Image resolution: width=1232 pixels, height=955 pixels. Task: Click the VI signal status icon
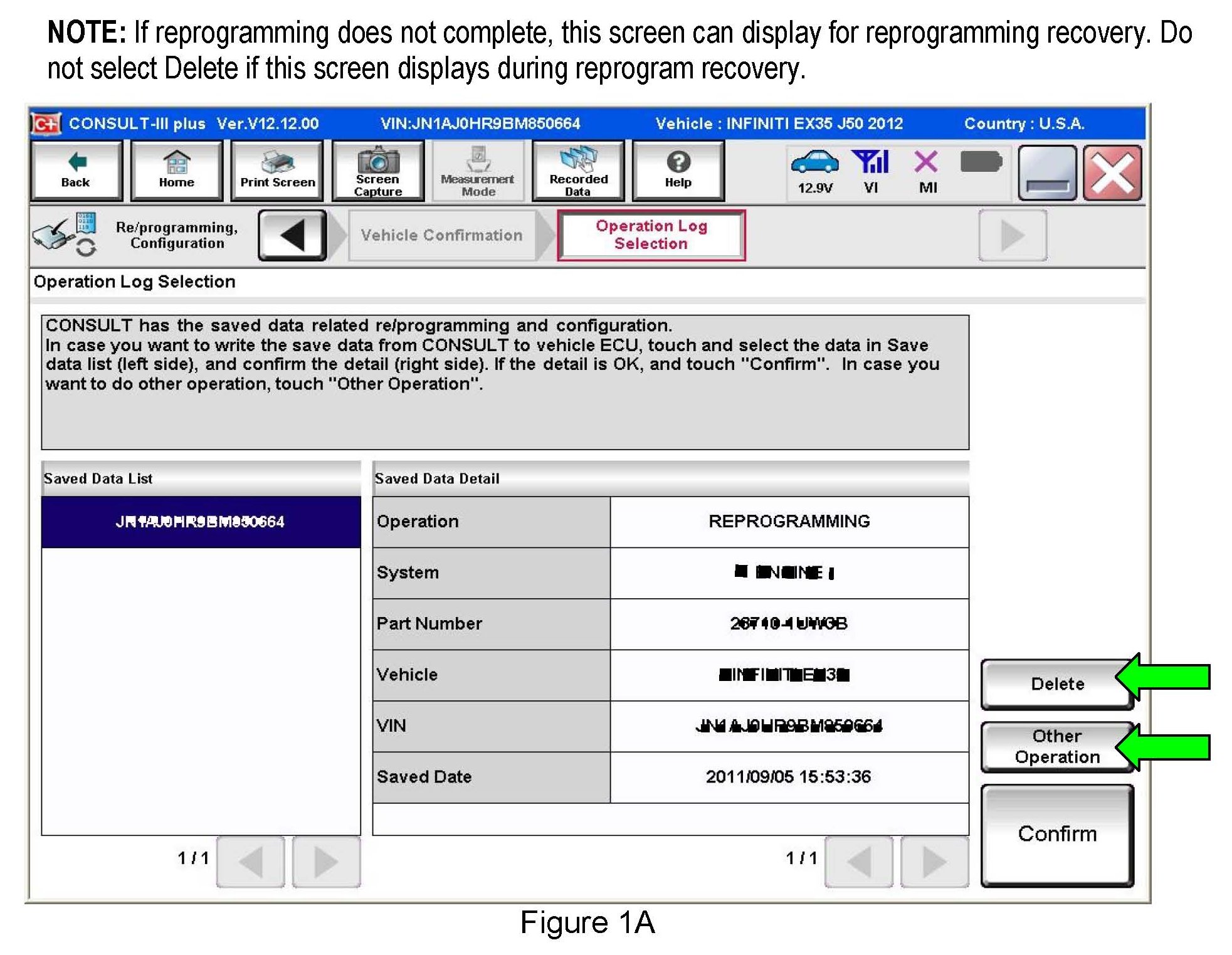tap(870, 163)
